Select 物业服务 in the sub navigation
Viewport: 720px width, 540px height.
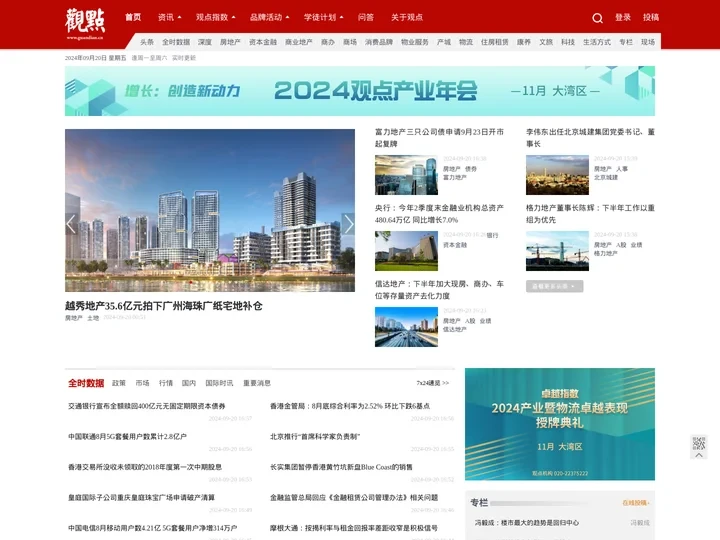(x=415, y=42)
